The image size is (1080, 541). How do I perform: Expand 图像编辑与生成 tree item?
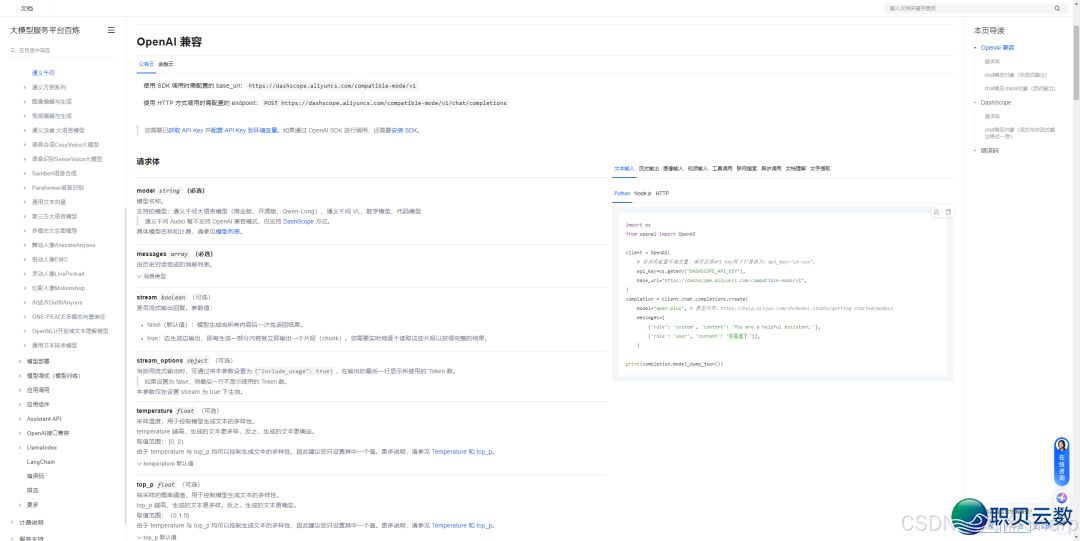(52, 101)
